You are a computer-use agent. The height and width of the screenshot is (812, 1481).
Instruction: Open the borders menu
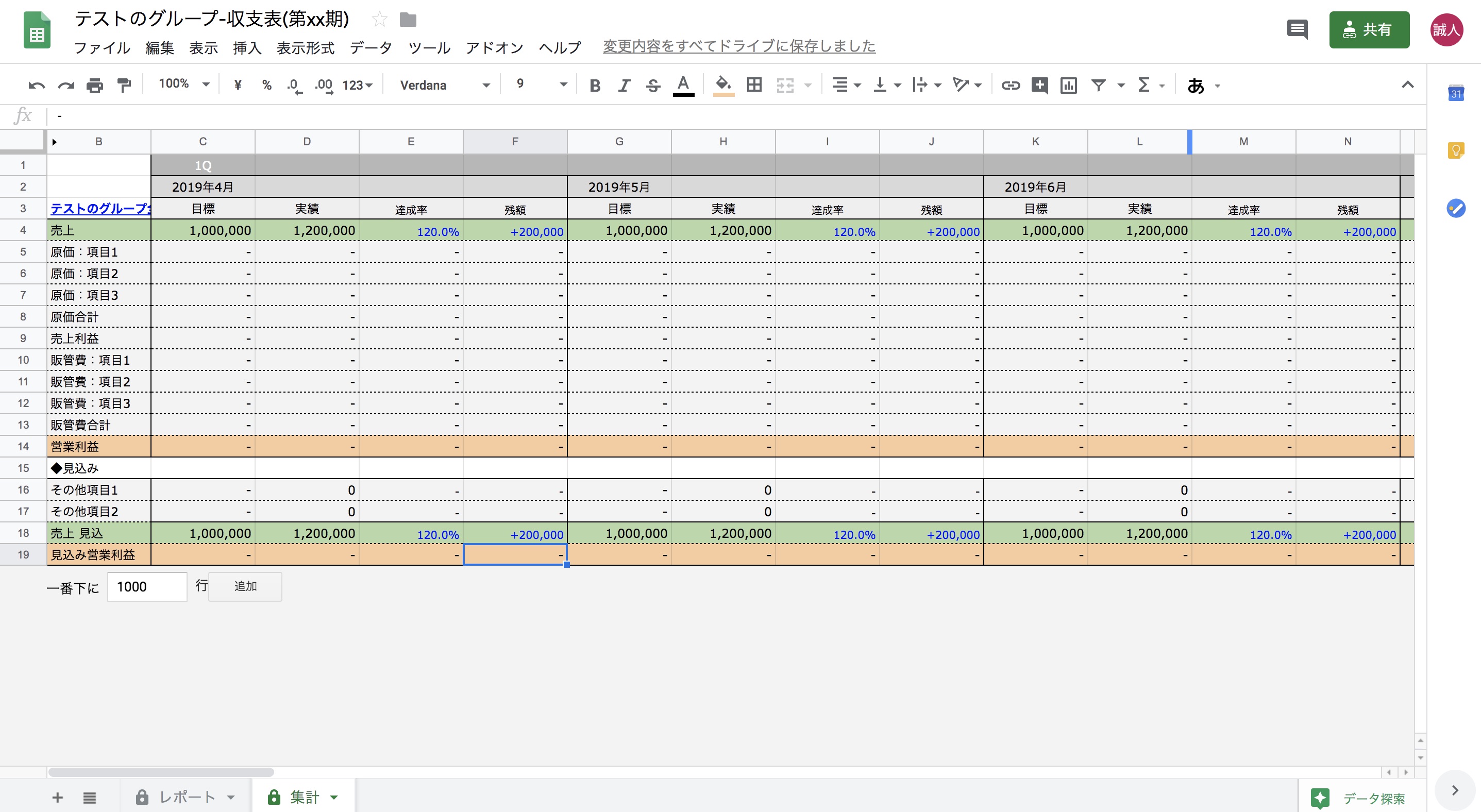point(754,85)
